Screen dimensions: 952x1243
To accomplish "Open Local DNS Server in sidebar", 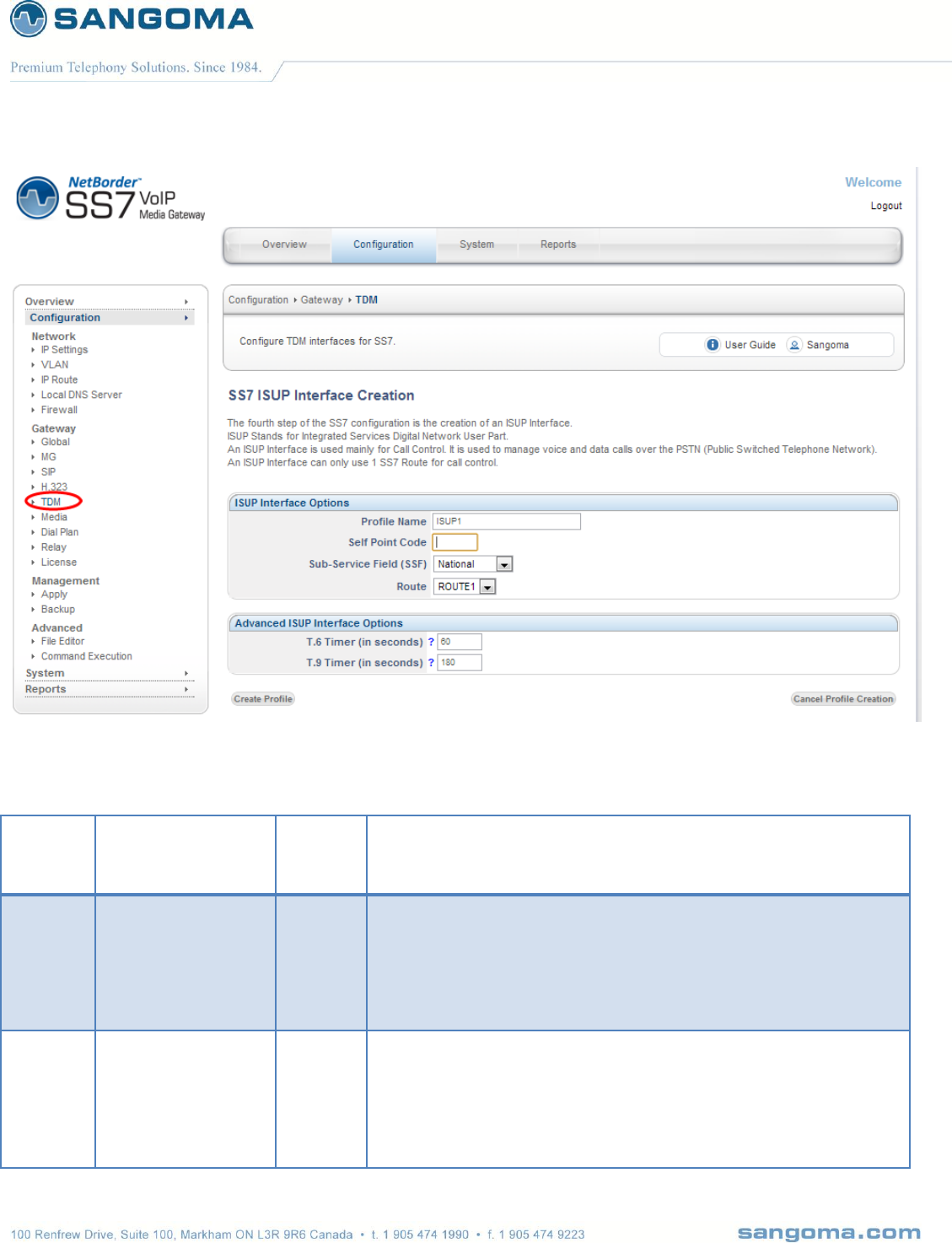I will click(82, 395).
